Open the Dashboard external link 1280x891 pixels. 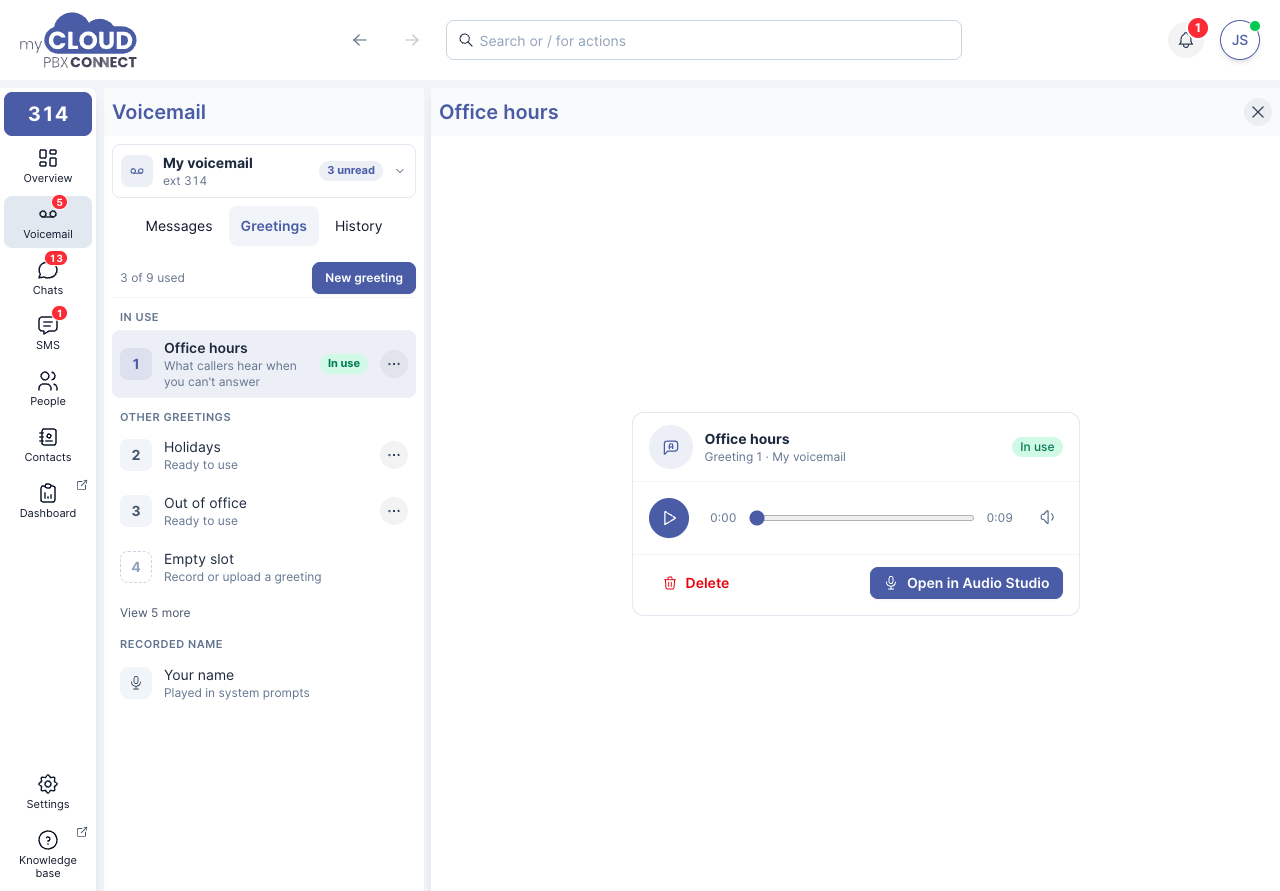(48, 501)
